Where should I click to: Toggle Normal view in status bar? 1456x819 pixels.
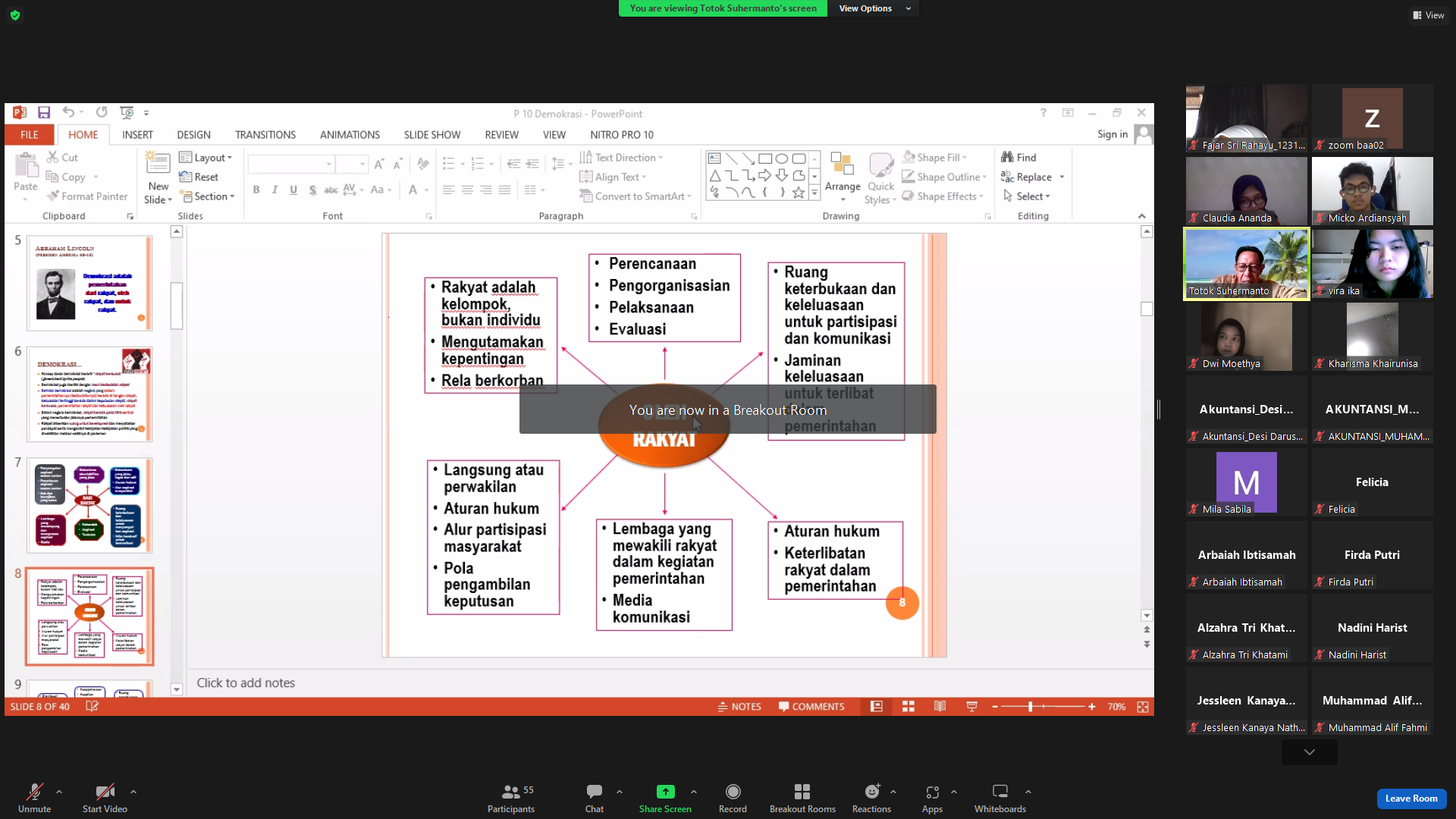click(876, 707)
